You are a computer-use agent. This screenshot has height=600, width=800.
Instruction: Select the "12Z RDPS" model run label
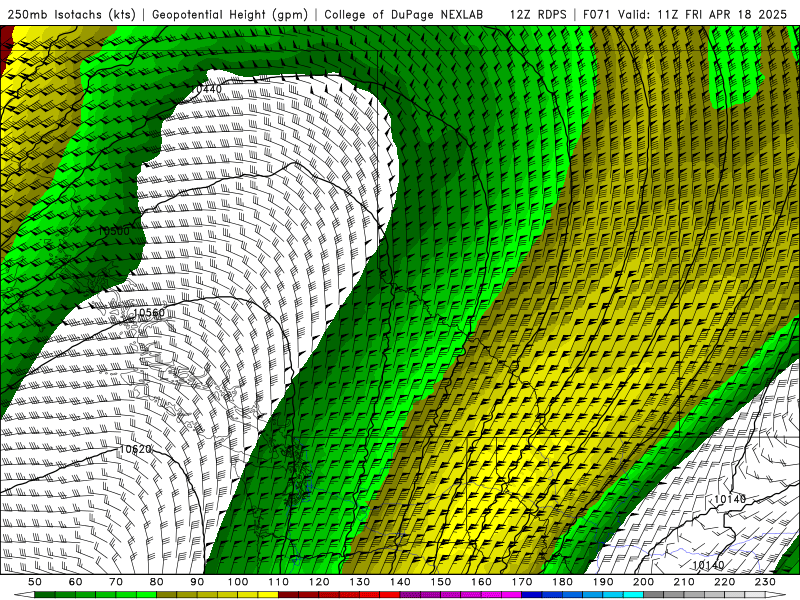(x=538, y=14)
